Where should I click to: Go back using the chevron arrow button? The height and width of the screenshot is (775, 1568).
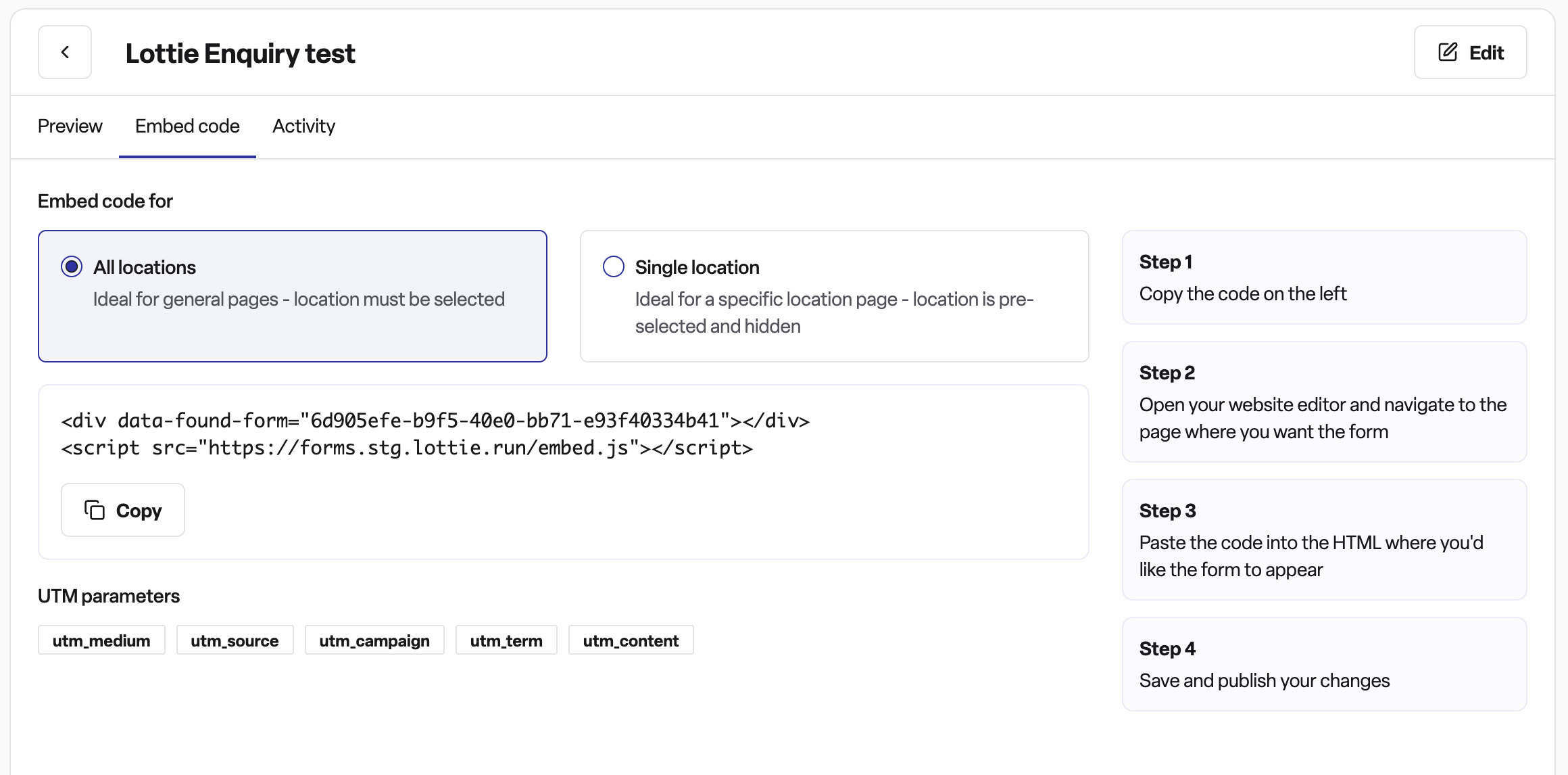(x=65, y=52)
